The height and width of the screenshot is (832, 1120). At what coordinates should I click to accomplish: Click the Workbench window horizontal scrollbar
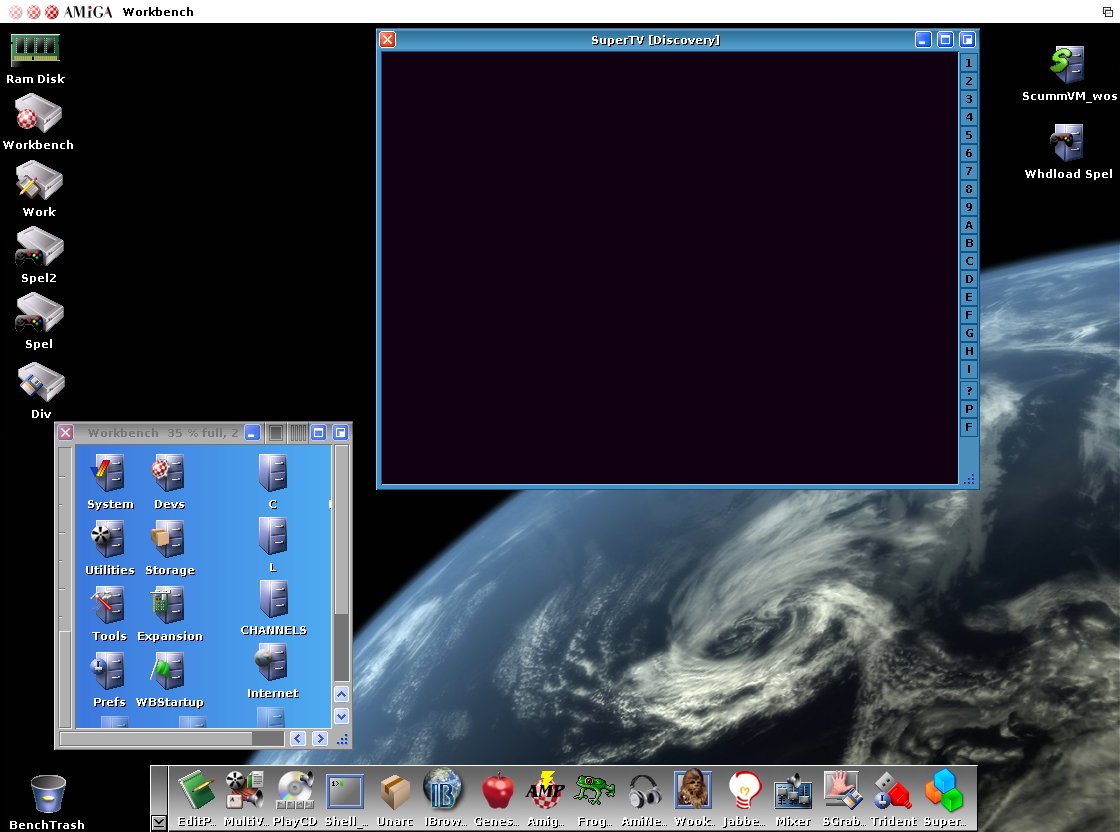tap(172, 738)
